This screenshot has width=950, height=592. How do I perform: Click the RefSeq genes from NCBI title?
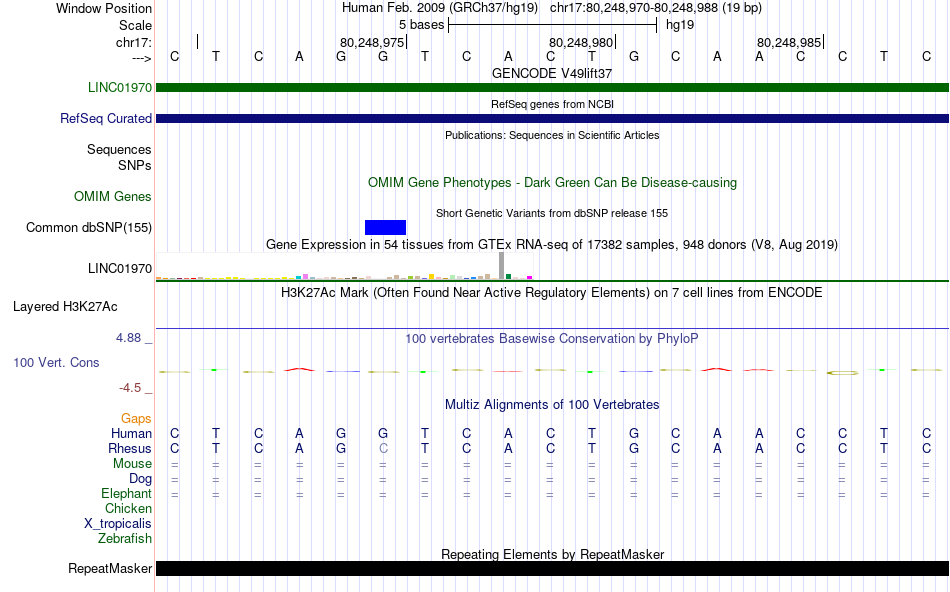click(x=552, y=104)
